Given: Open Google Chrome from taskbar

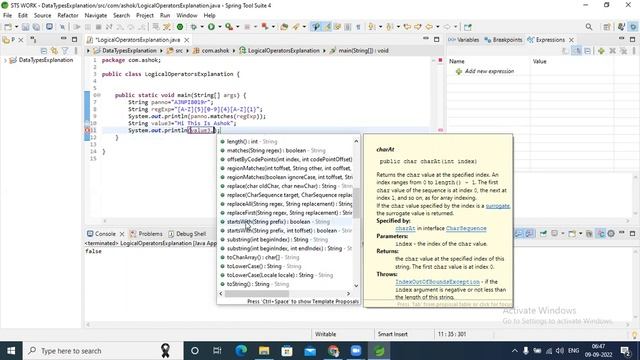Looking at the screenshot, I should click(x=333, y=351).
